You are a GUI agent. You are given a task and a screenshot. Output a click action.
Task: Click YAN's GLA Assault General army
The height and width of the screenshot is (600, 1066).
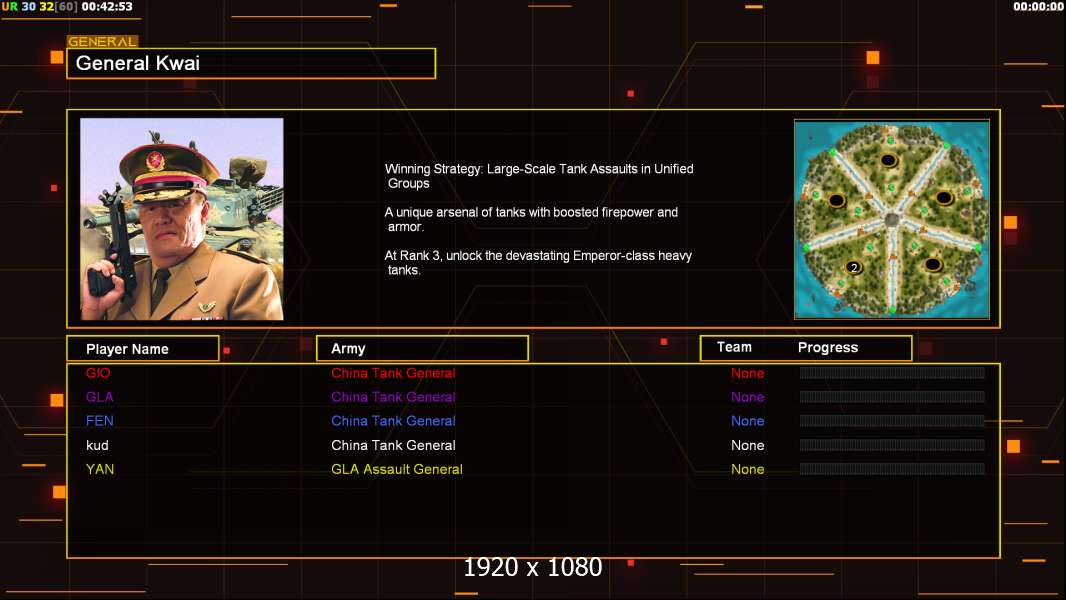coord(396,469)
